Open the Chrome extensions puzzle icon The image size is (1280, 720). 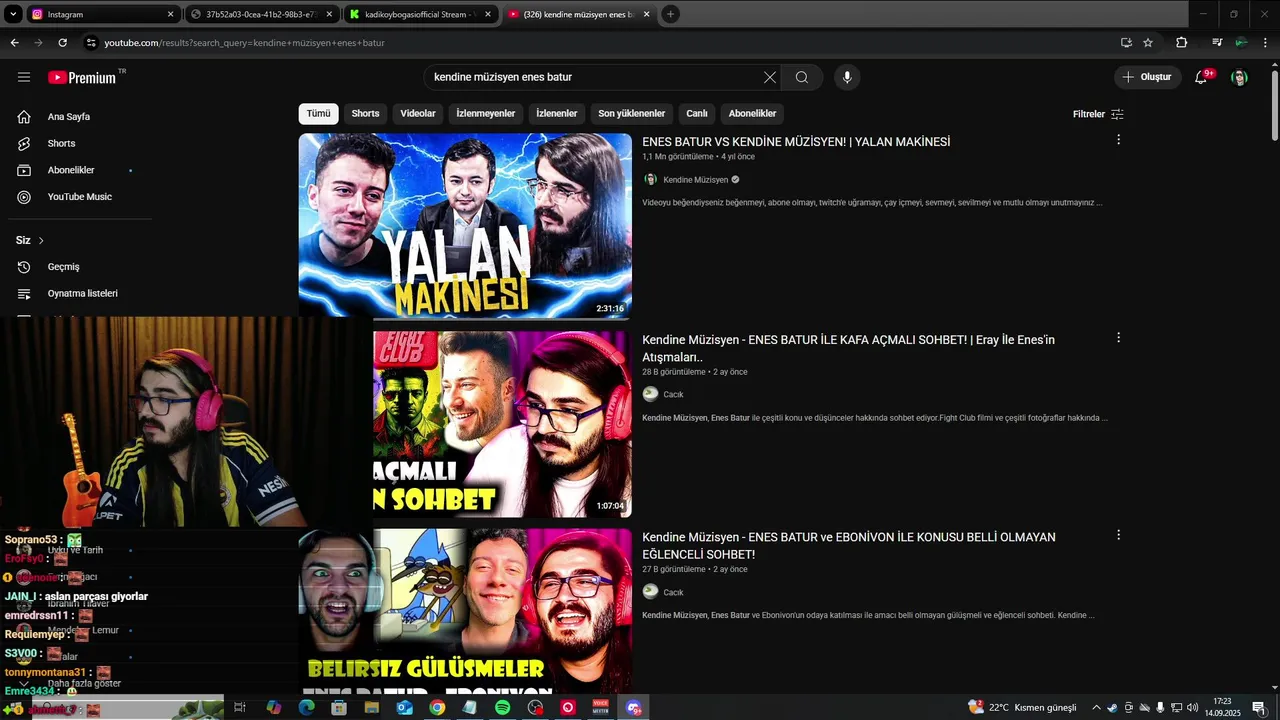click(1182, 42)
